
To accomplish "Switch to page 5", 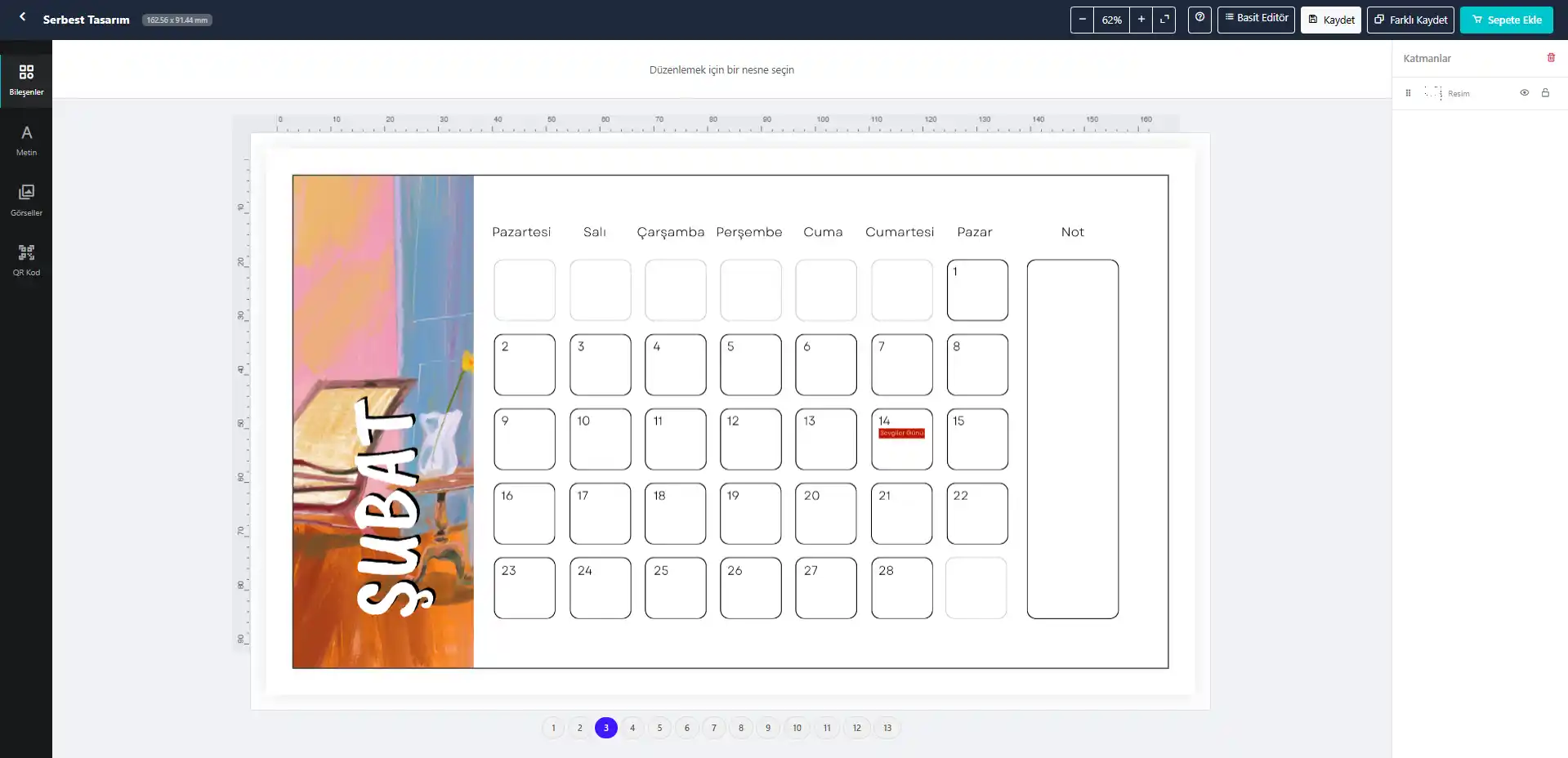I will [659, 728].
